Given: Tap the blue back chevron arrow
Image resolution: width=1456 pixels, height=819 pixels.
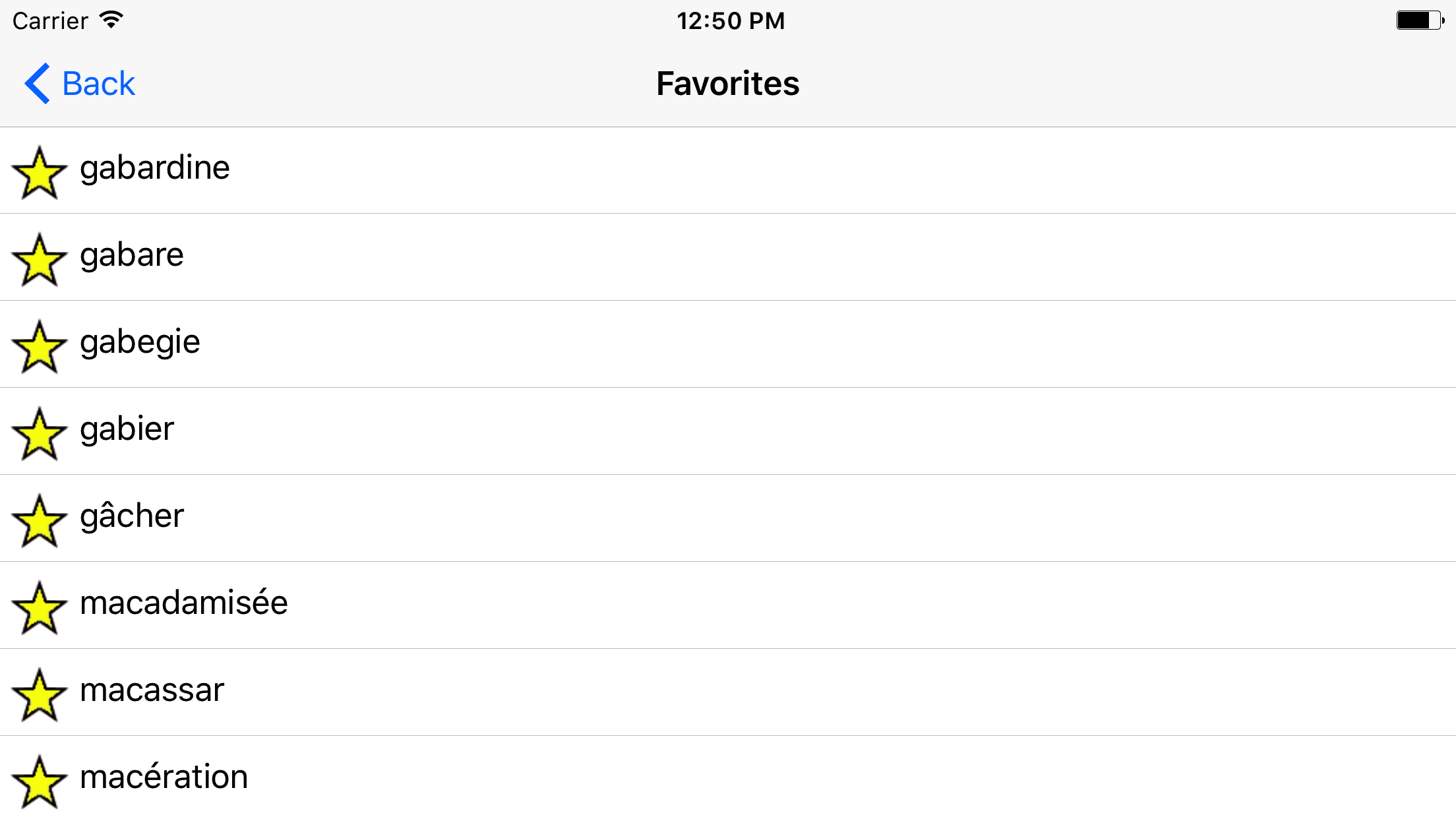Looking at the screenshot, I should [x=37, y=84].
